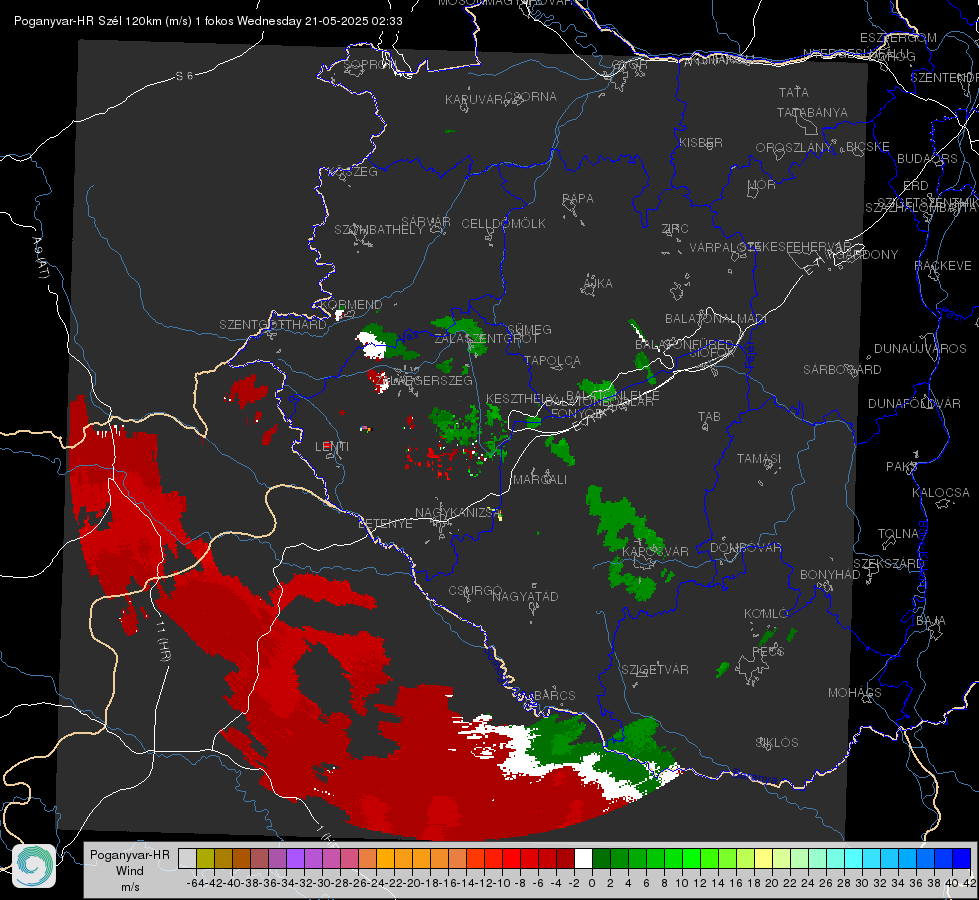Click the KISBÉR town label
This screenshot has width=979, height=900.
click(x=701, y=142)
